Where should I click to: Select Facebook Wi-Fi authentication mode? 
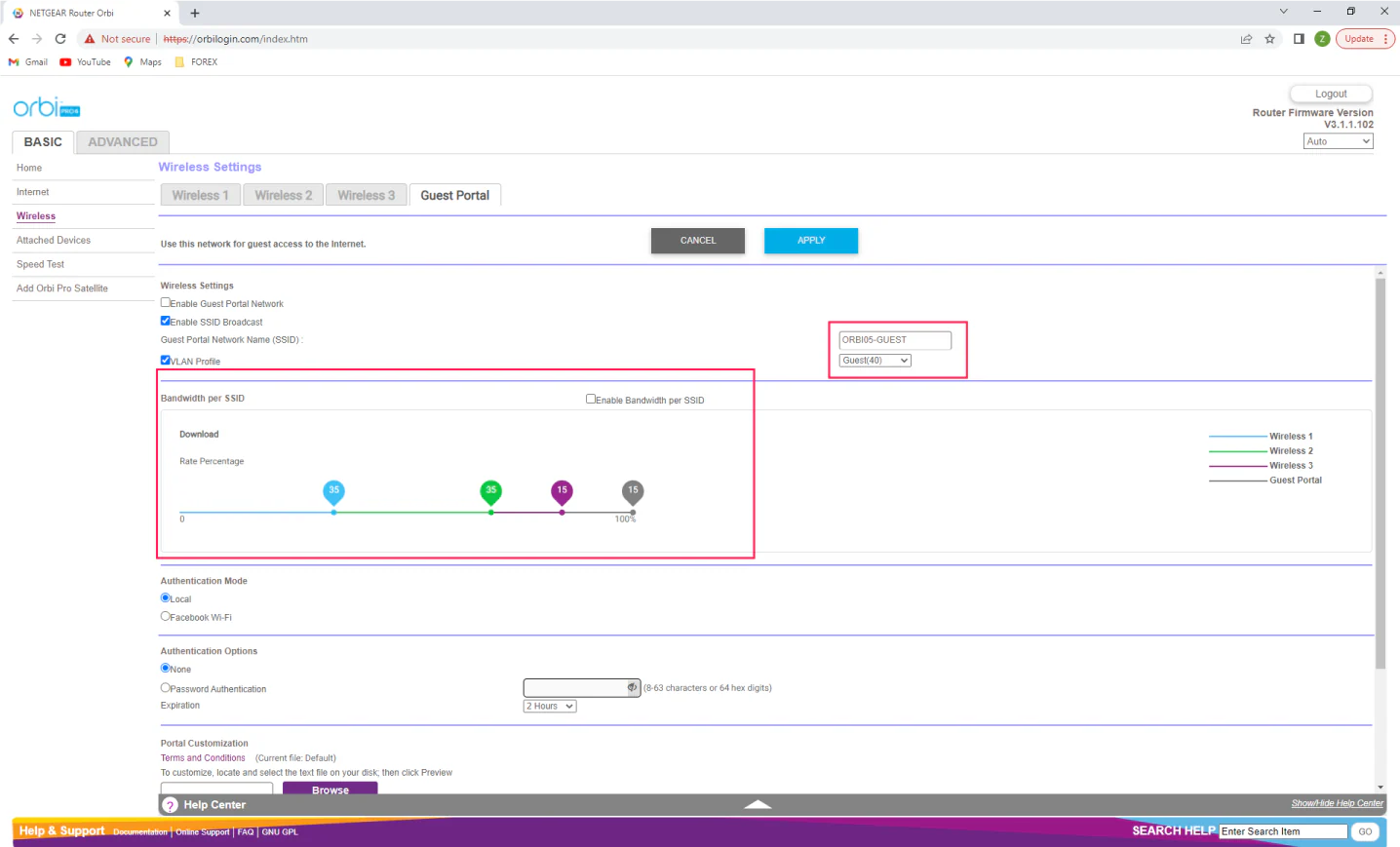pyautogui.click(x=166, y=616)
